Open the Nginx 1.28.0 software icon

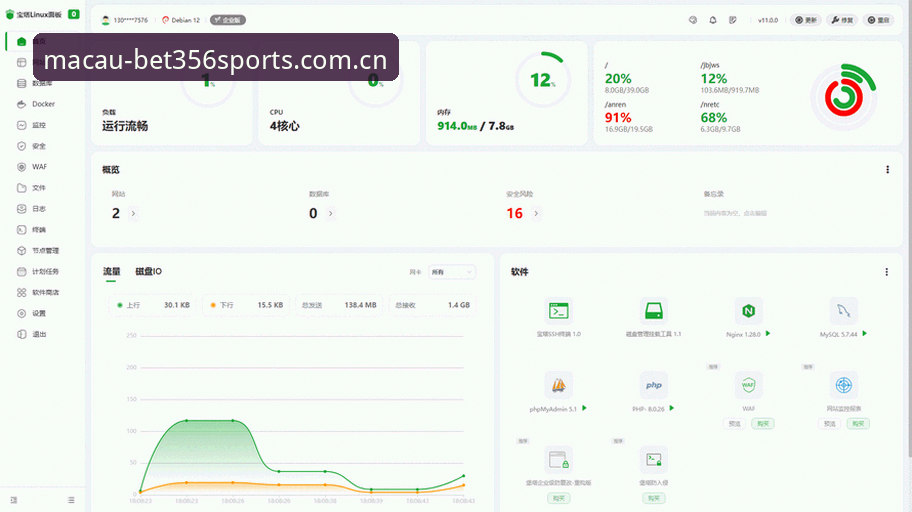click(x=748, y=311)
